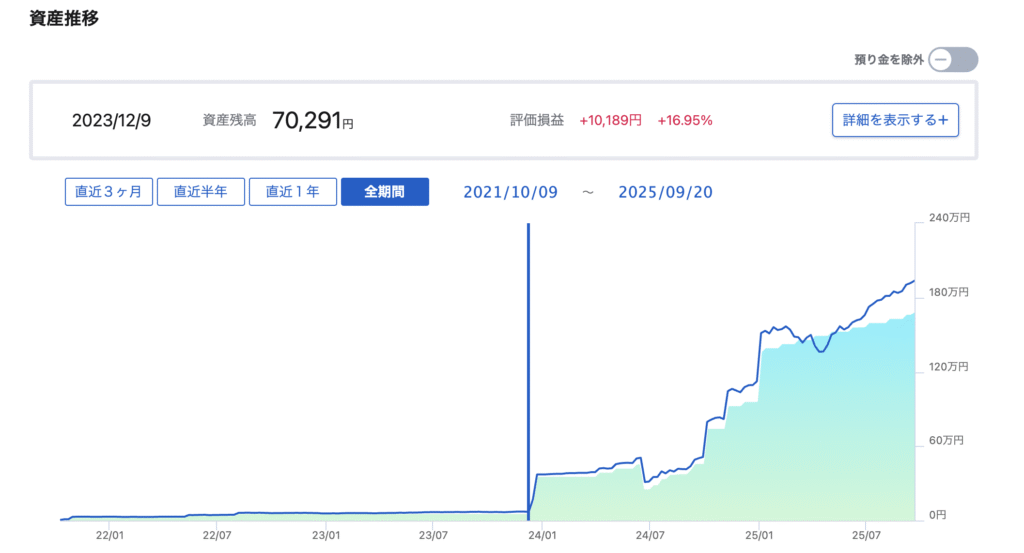
Task: Click the blue vertical marker line in chart
Action: (528, 350)
